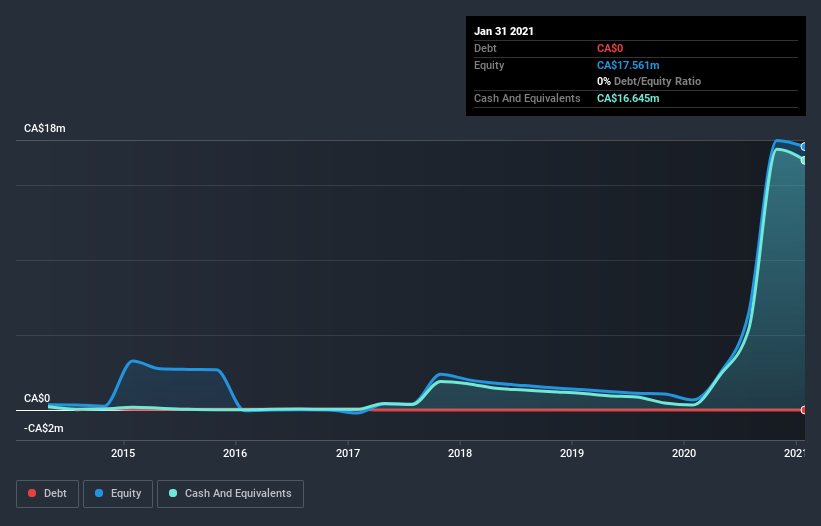
Task: Toggle the Equity series legend button
Action: (x=118, y=494)
